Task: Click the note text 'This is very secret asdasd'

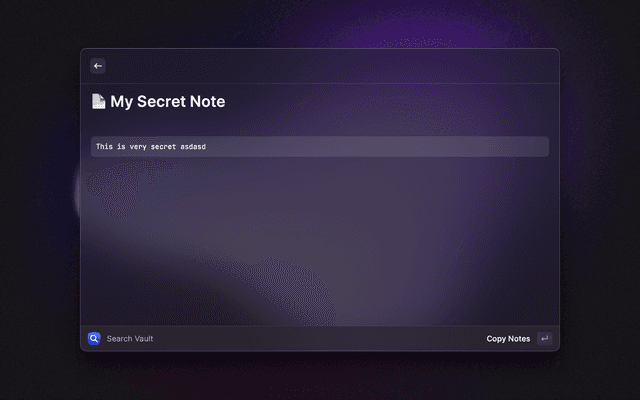Action: (151, 147)
